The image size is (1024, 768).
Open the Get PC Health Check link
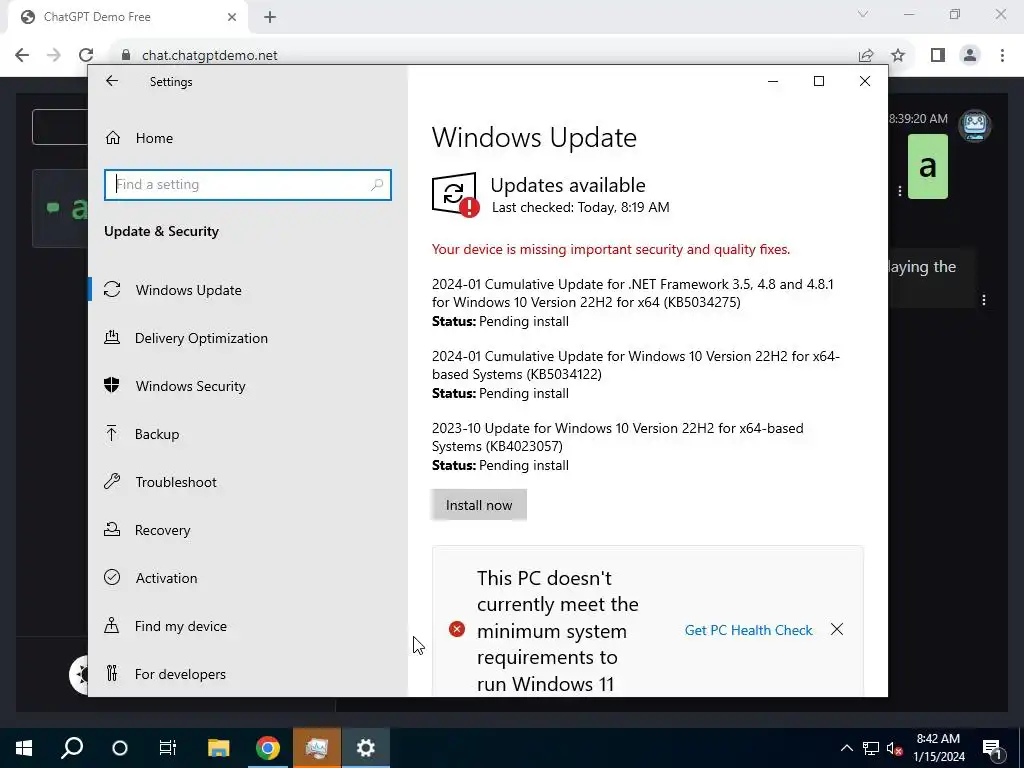click(x=748, y=630)
